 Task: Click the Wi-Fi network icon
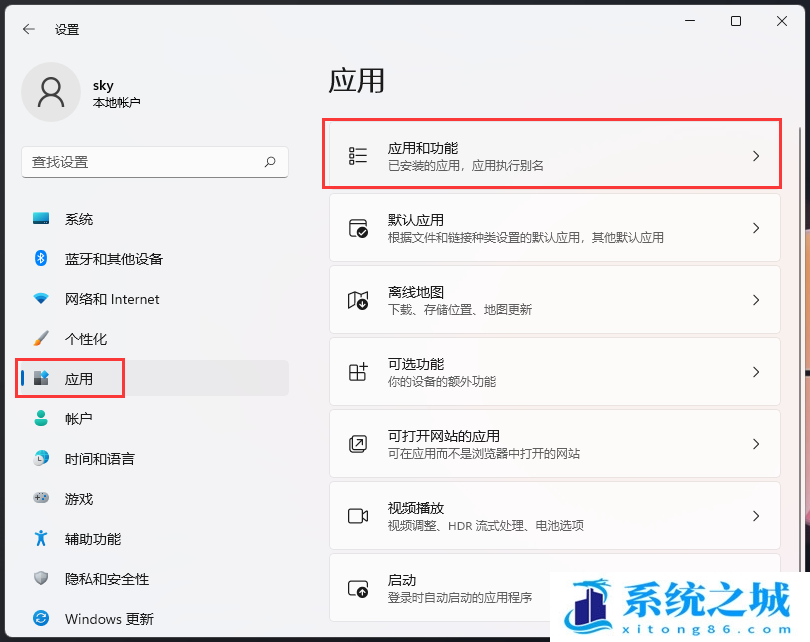tap(41, 299)
